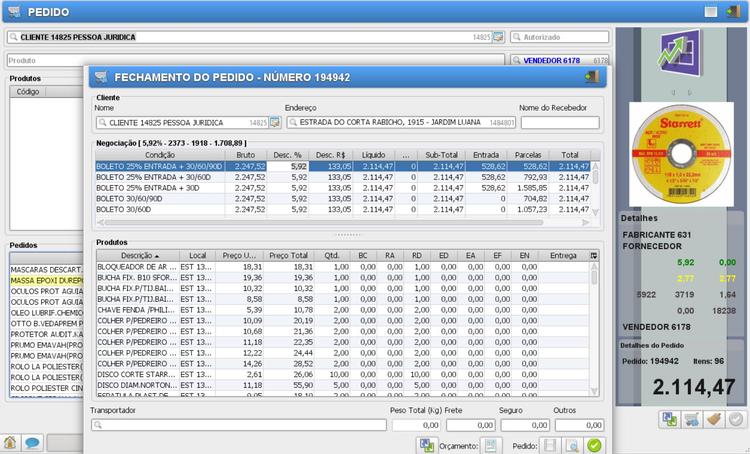Click the save floppy disk icon

coord(549,445)
